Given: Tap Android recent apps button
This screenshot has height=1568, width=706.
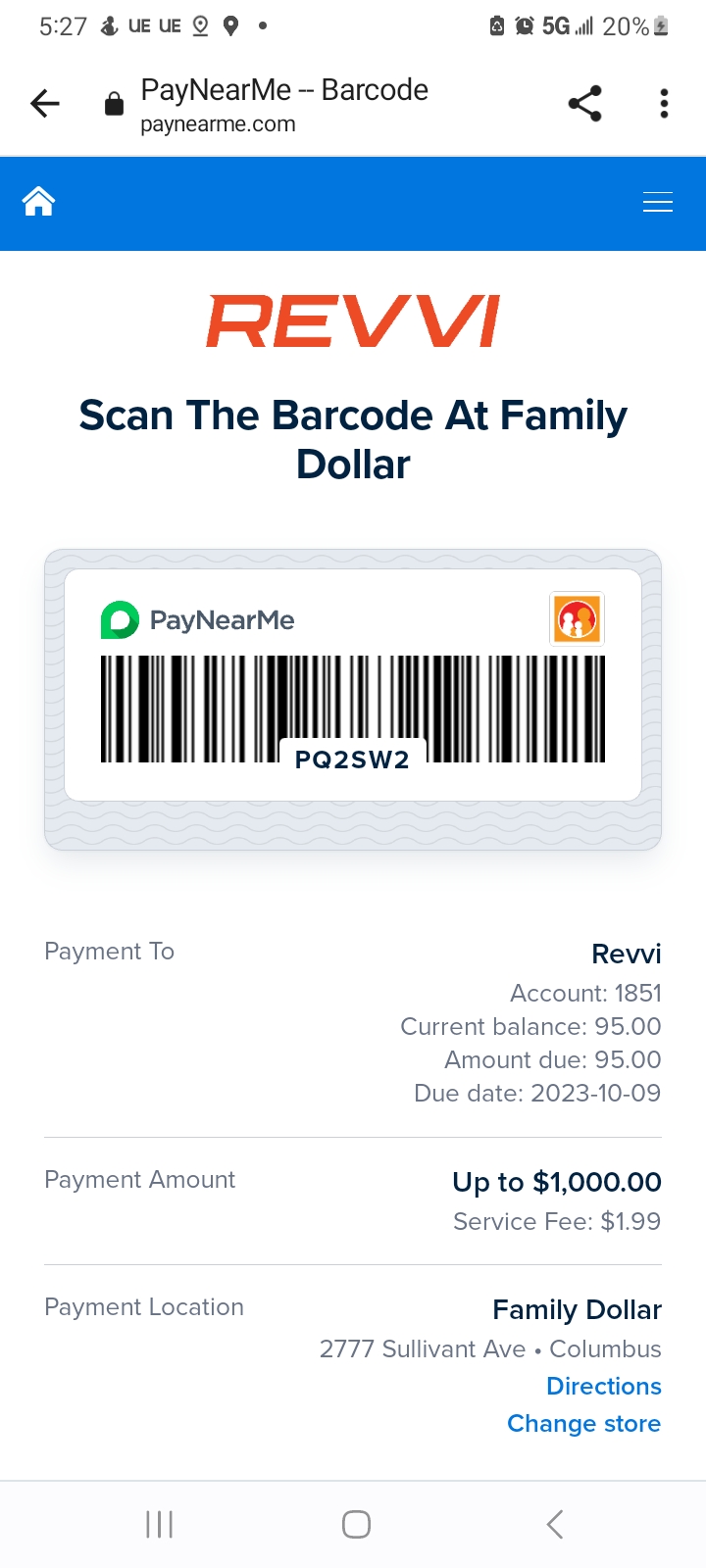Looking at the screenshot, I should pos(159,1524).
